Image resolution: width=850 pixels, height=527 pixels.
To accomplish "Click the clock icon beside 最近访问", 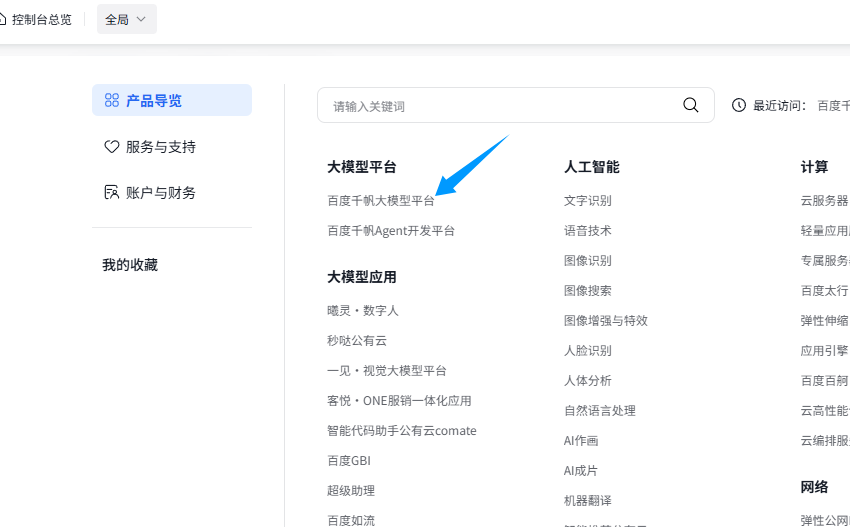I will coord(739,105).
